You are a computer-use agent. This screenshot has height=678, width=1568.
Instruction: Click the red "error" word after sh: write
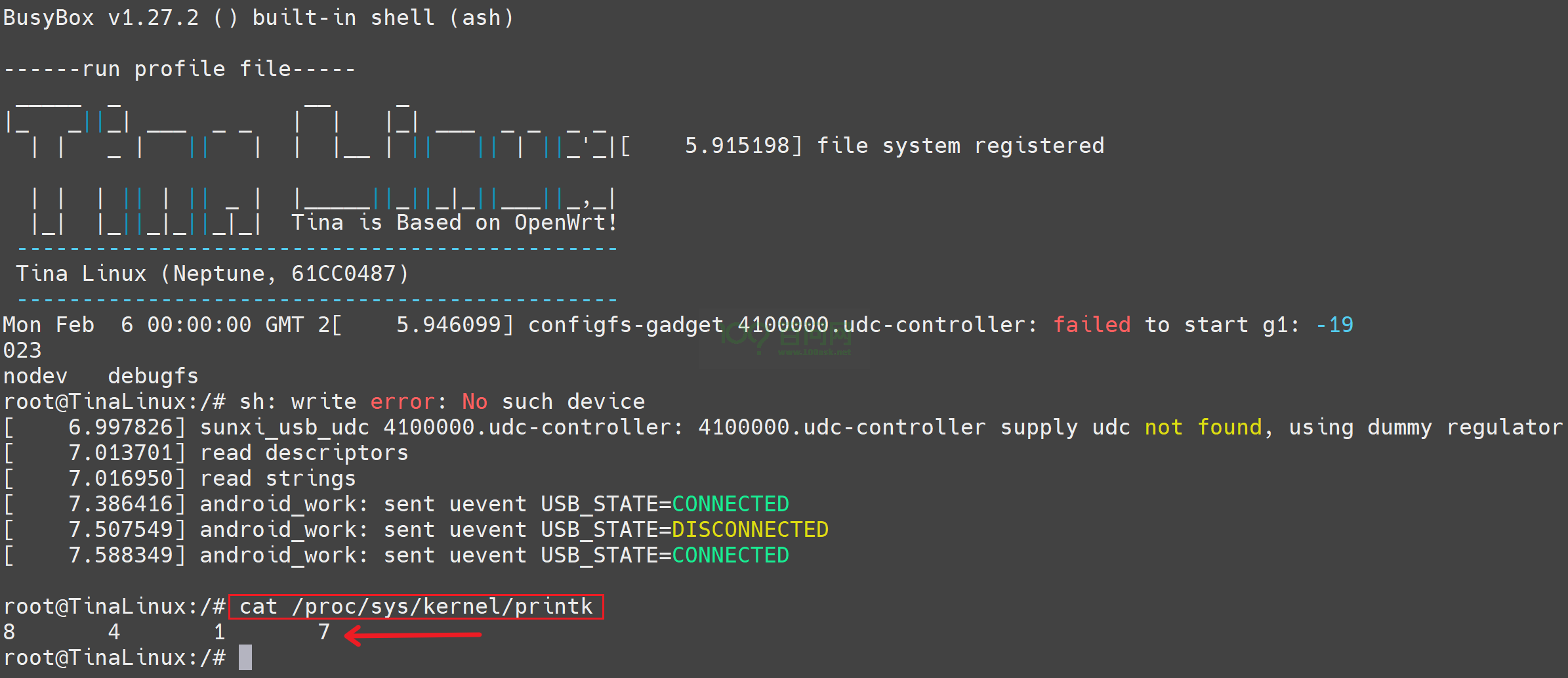tap(402, 402)
